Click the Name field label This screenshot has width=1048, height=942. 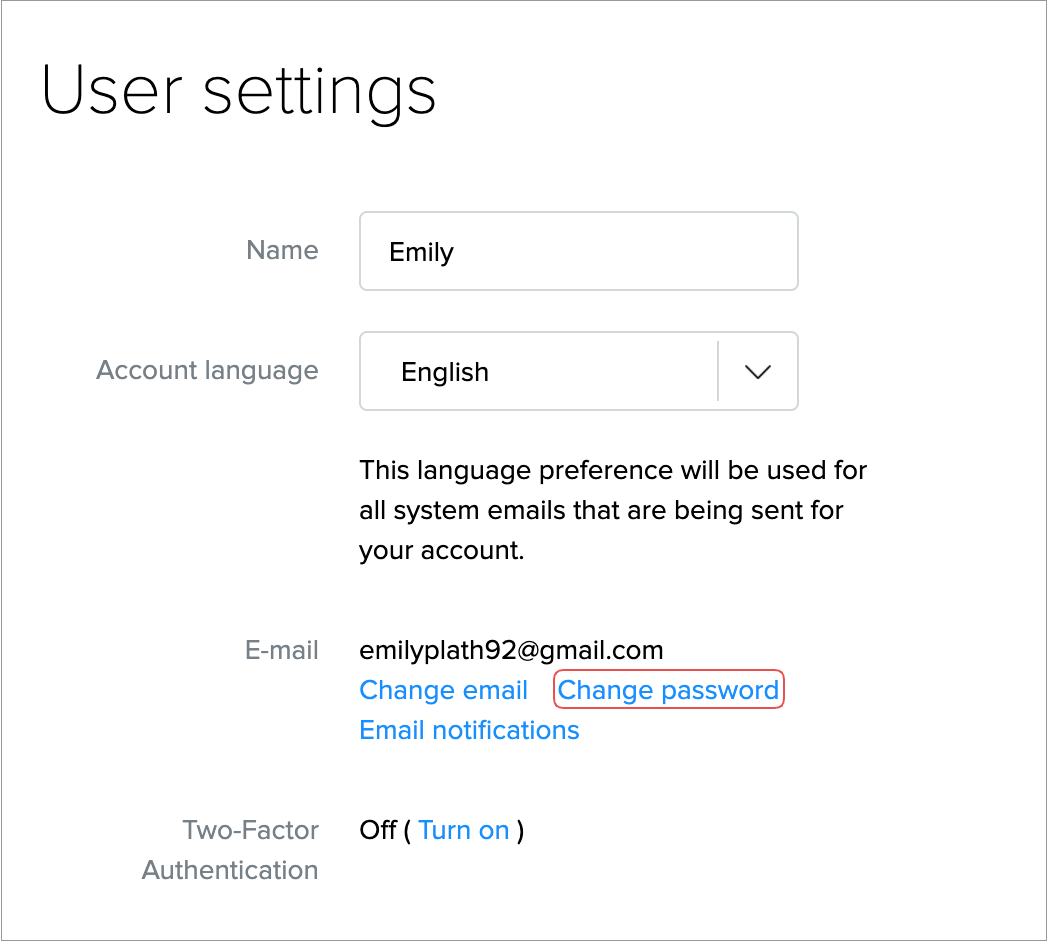click(282, 250)
